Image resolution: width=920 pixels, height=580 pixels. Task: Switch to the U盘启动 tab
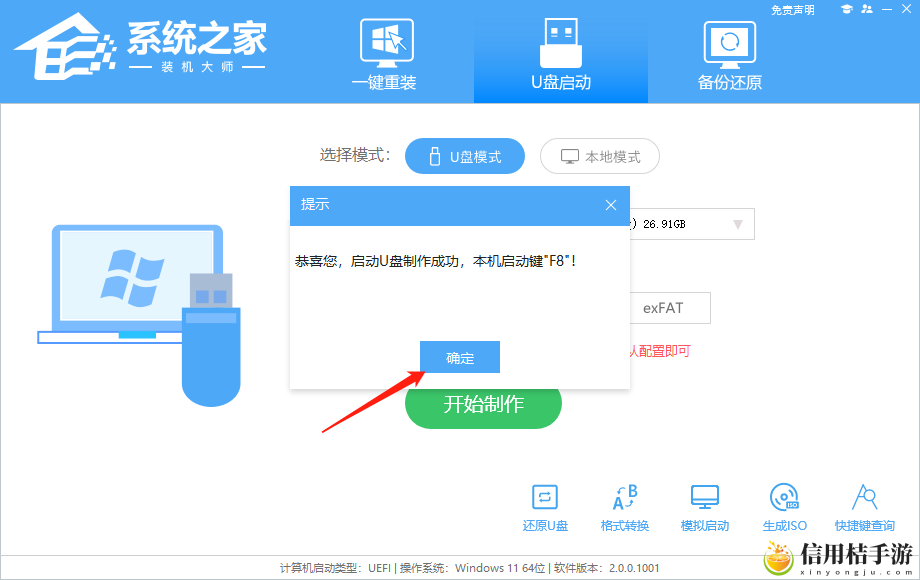560,54
